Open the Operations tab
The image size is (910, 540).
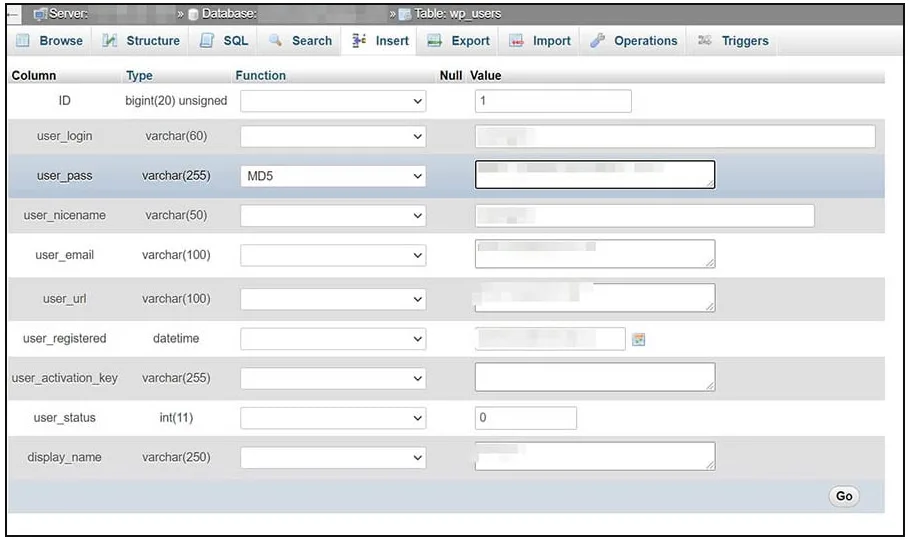click(634, 41)
